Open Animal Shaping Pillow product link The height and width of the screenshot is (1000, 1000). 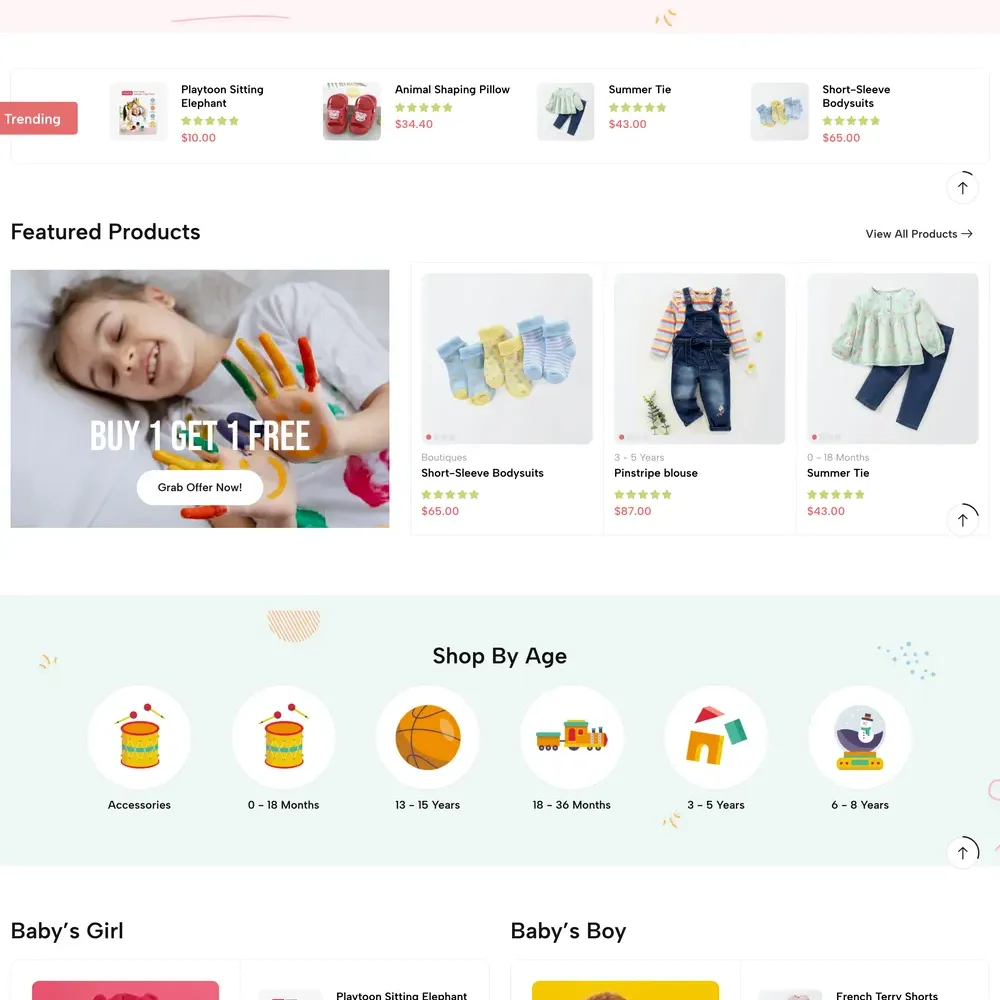point(452,89)
